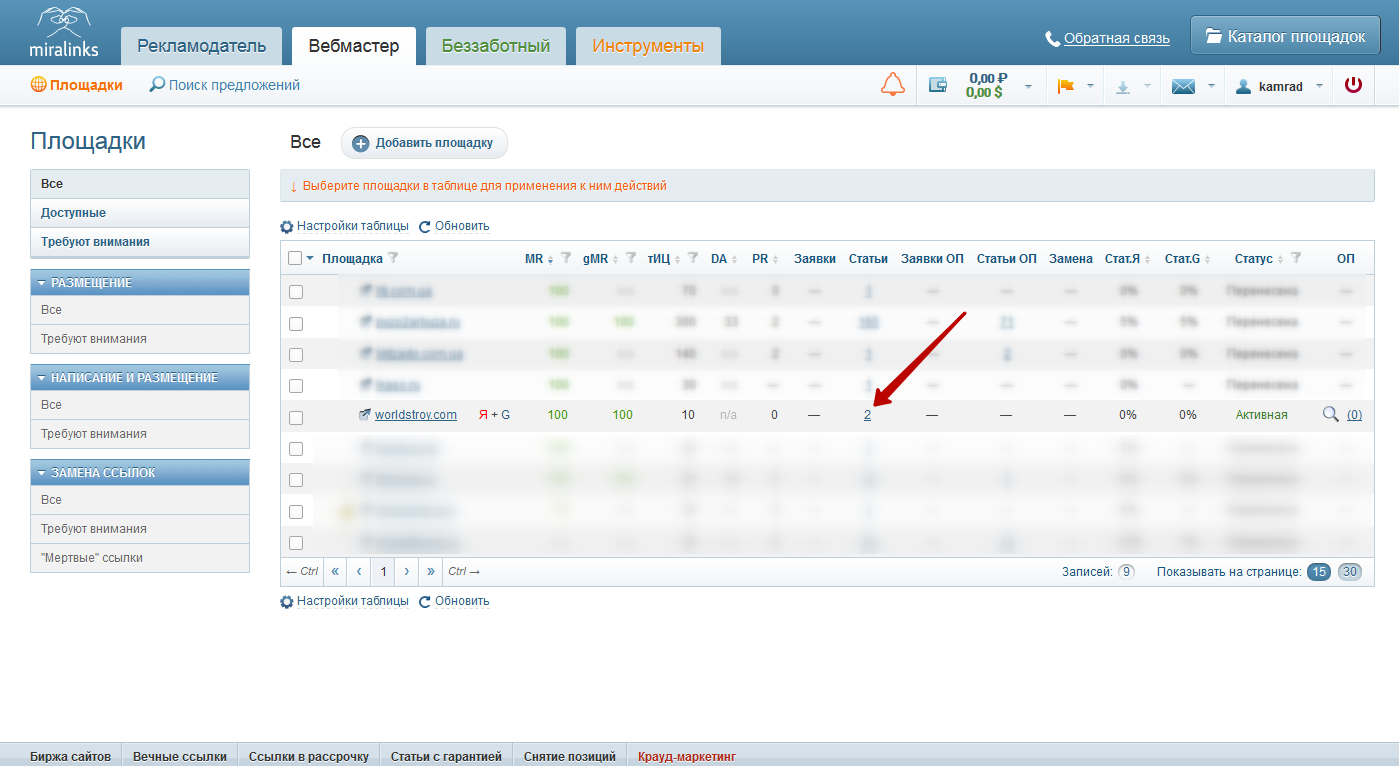Click the sort arrows on DA column
This screenshot has height=766, width=1399.
pyautogui.click(x=734, y=259)
